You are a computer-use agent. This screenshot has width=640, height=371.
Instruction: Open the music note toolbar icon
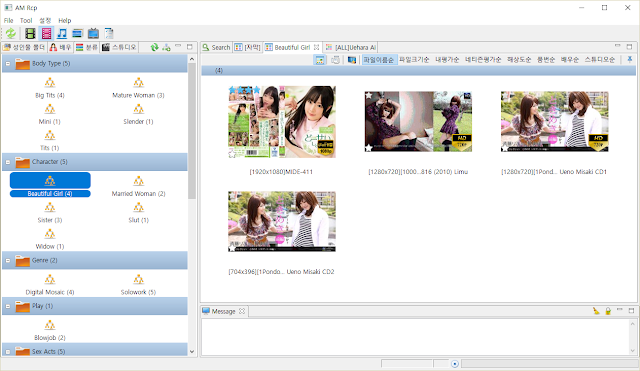(x=62, y=33)
